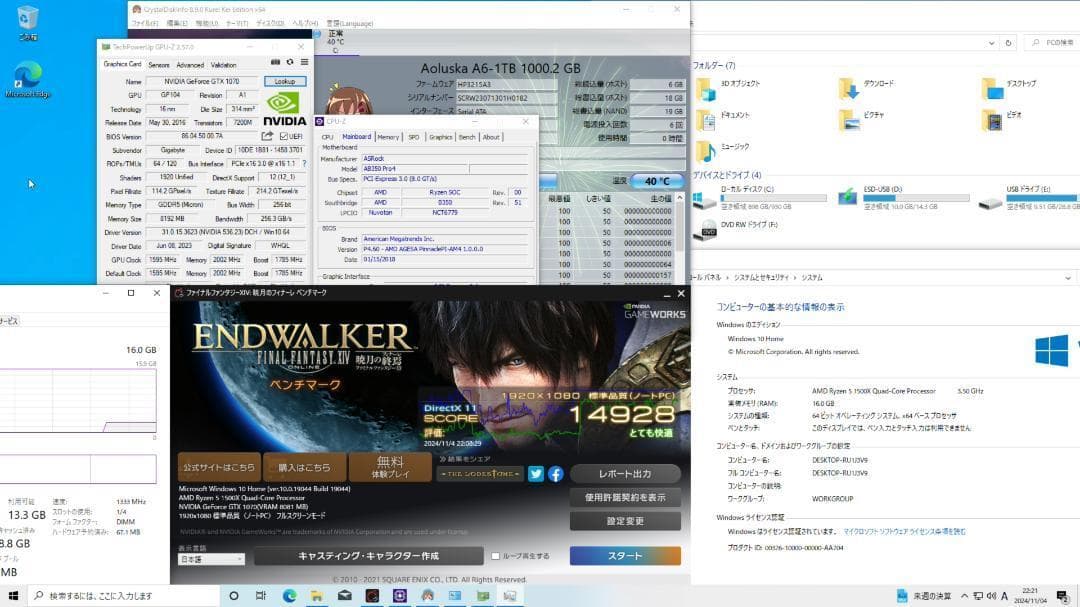This screenshot has width=1080, height=607.
Task: Switch to the Memory tab in CPU-Z
Action: pos(388,137)
